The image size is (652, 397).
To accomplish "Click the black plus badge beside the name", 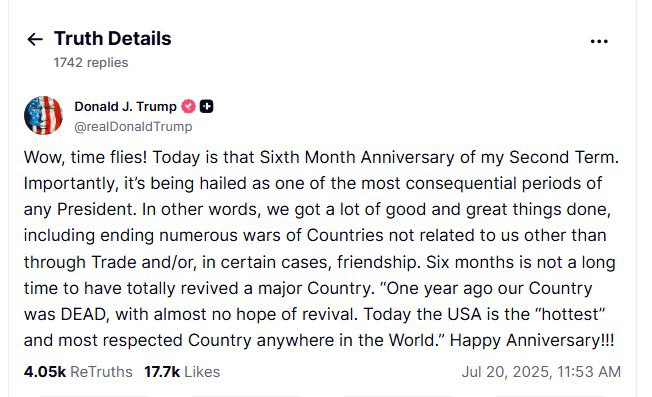I will (206, 106).
